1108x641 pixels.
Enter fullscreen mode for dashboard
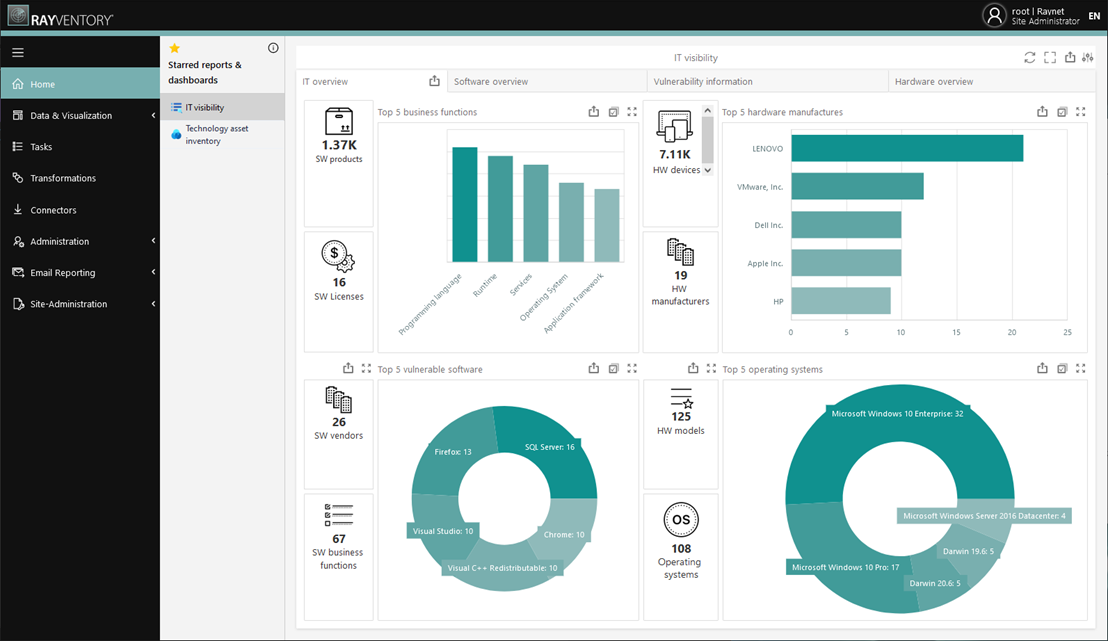[x=1050, y=57]
